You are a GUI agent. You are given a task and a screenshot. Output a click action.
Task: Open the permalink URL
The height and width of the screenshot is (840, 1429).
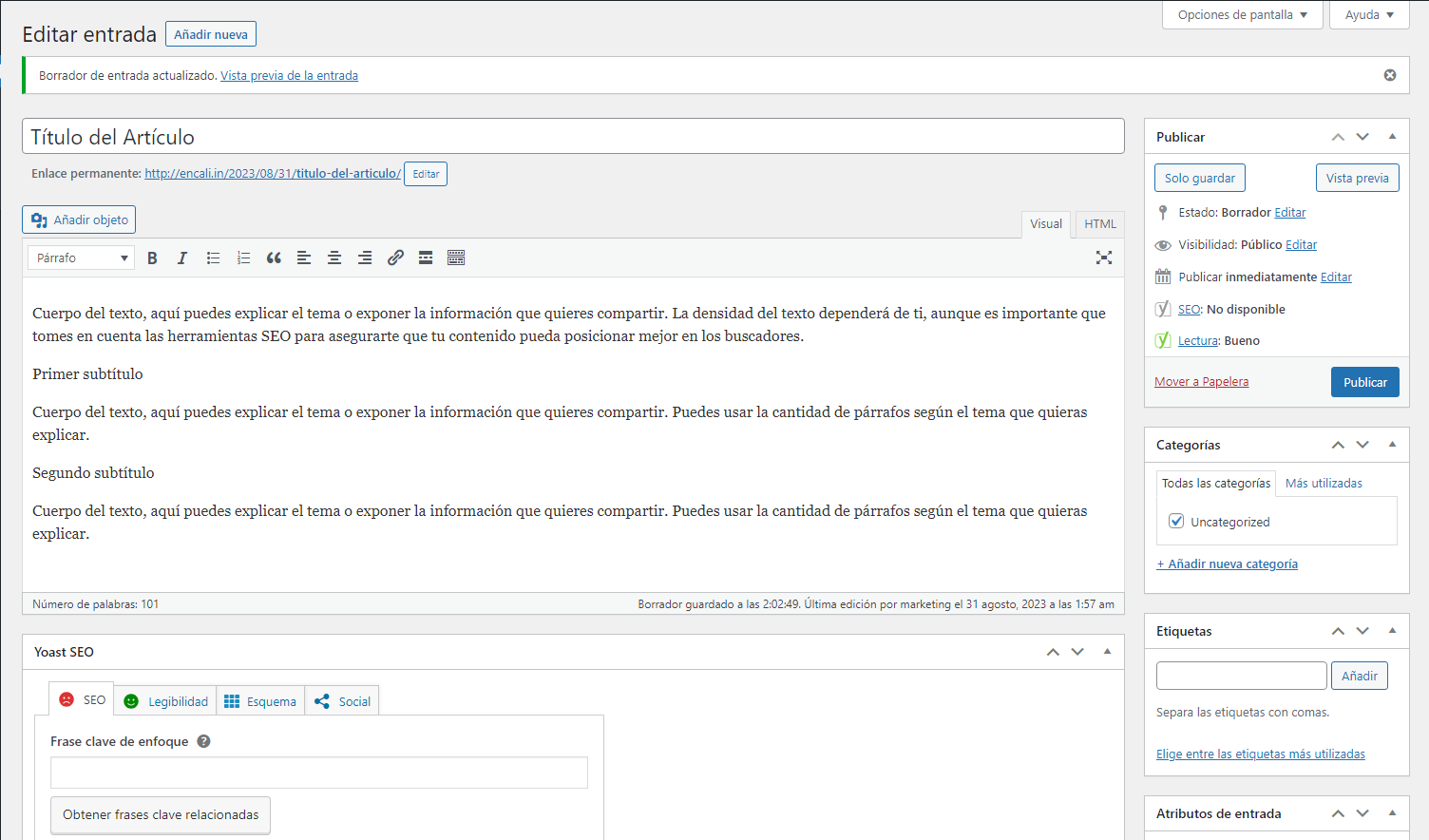click(273, 173)
